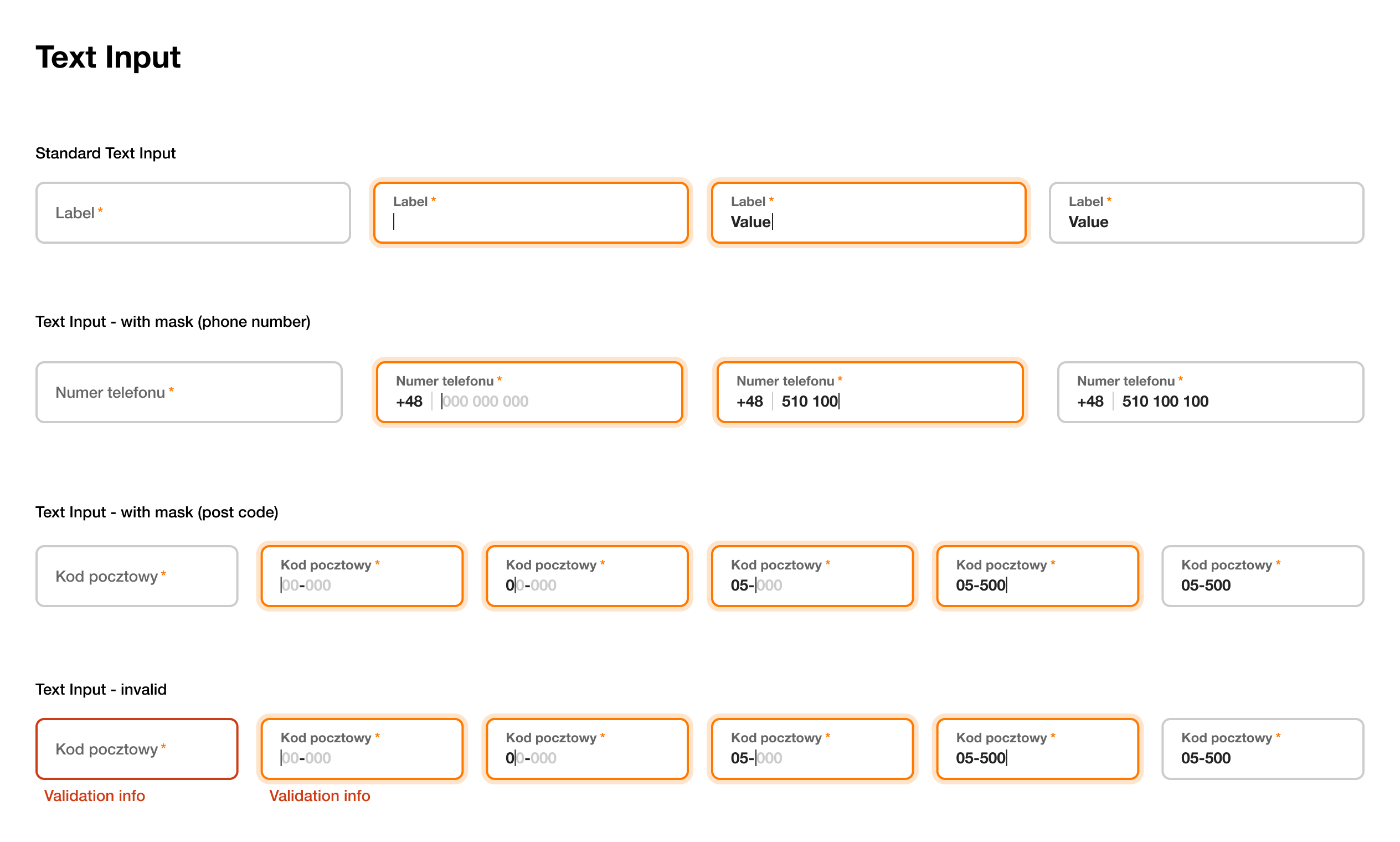Click the focused empty Label input with cursor

[531, 213]
